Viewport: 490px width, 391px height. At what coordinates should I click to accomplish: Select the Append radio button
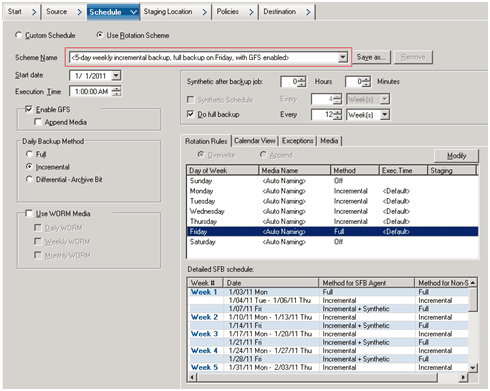click(x=263, y=155)
